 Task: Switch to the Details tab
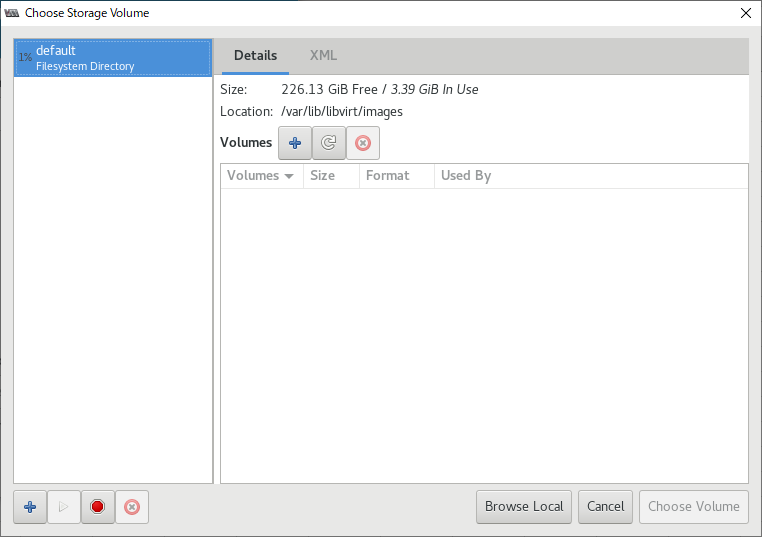point(256,55)
